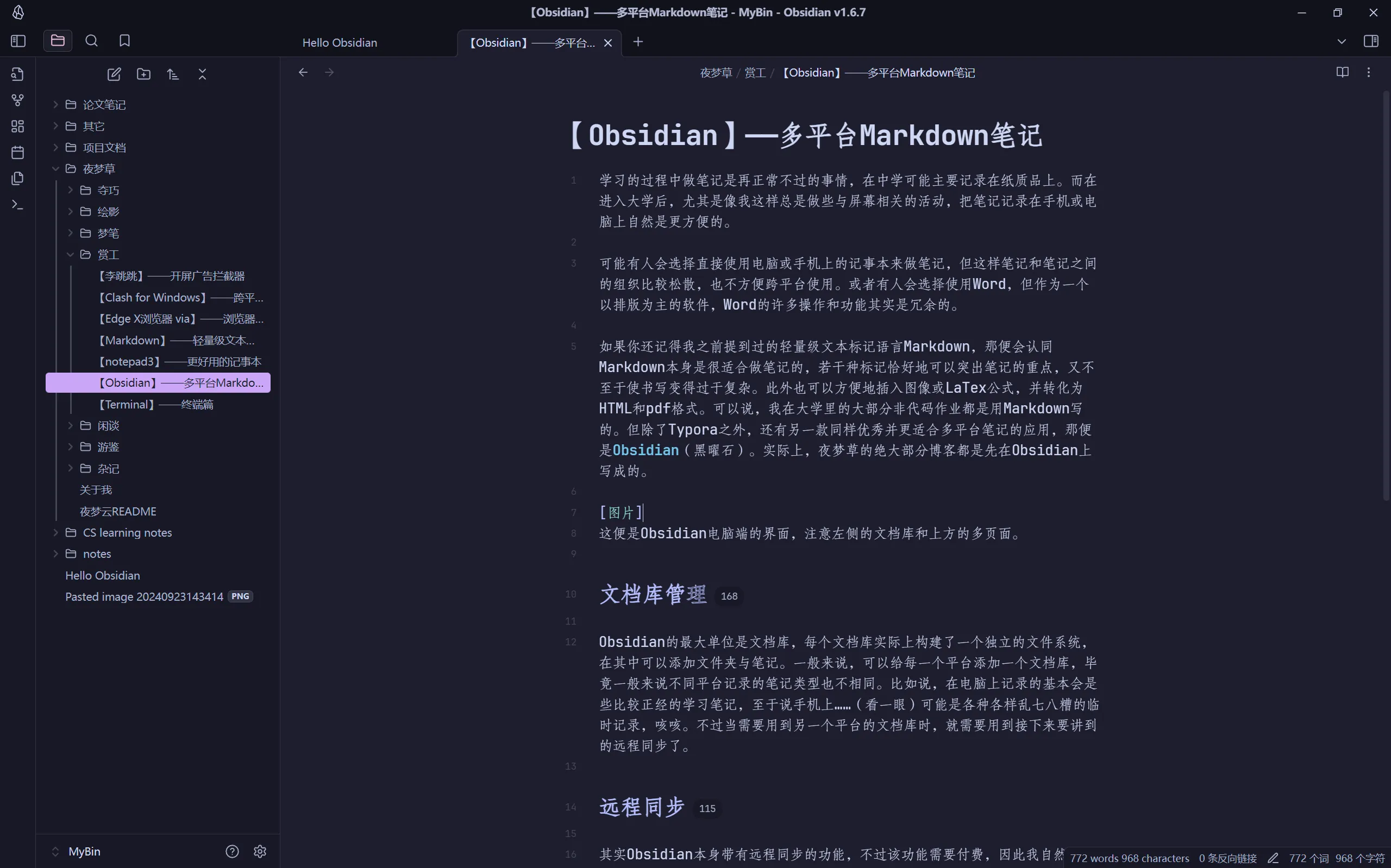Click the [图片] link on line 7
This screenshot has width=1391, height=868.
click(x=621, y=512)
